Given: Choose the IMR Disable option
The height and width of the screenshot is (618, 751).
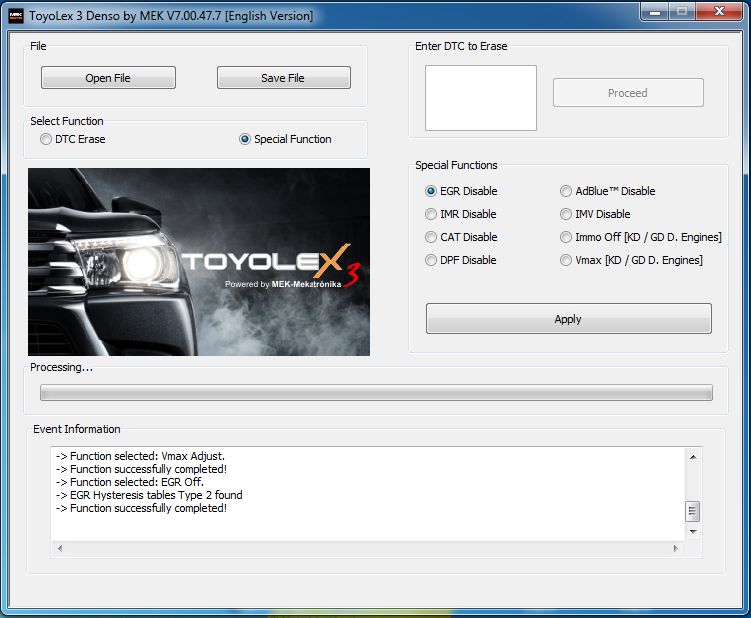Looking at the screenshot, I should (431, 214).
